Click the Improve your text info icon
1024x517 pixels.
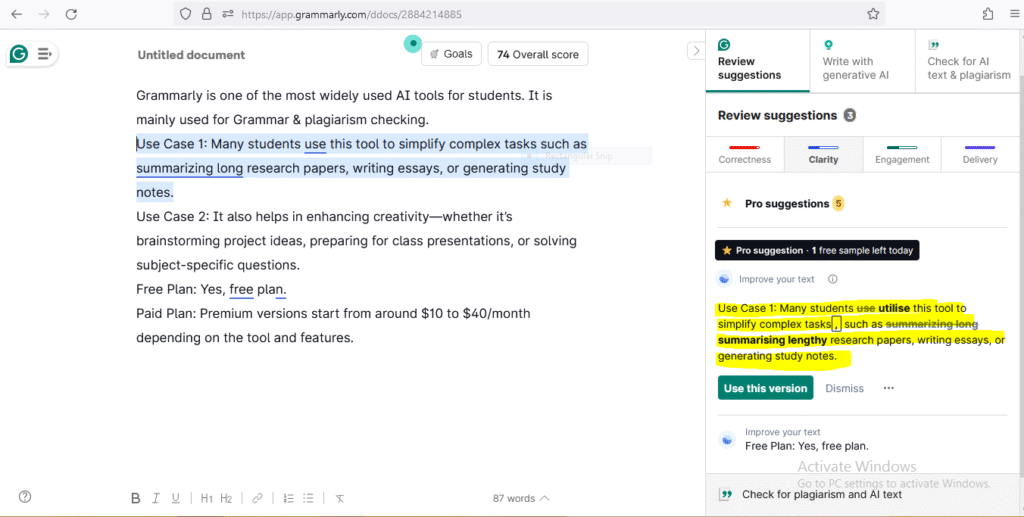833,279
